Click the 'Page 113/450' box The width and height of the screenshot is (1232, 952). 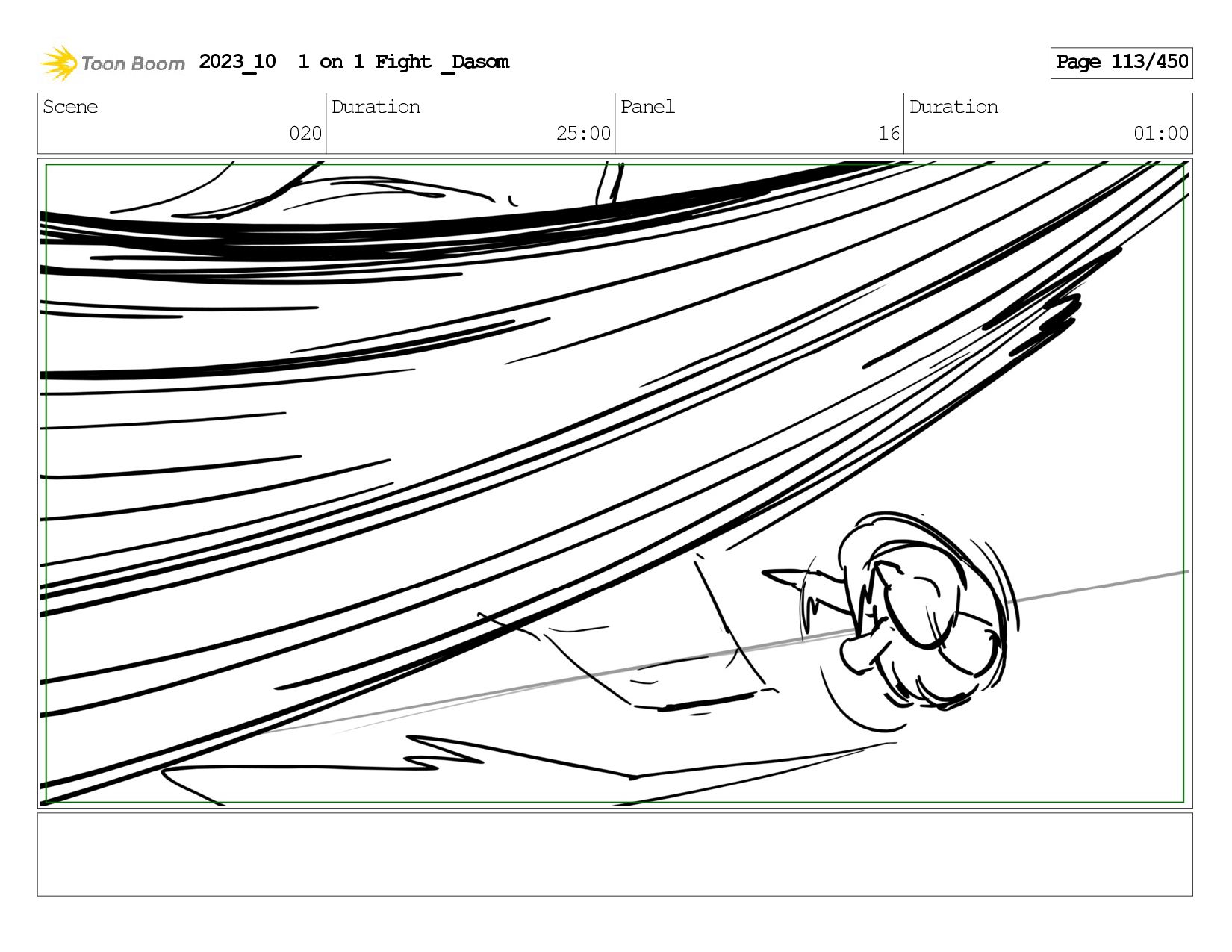pos(1121,63)
